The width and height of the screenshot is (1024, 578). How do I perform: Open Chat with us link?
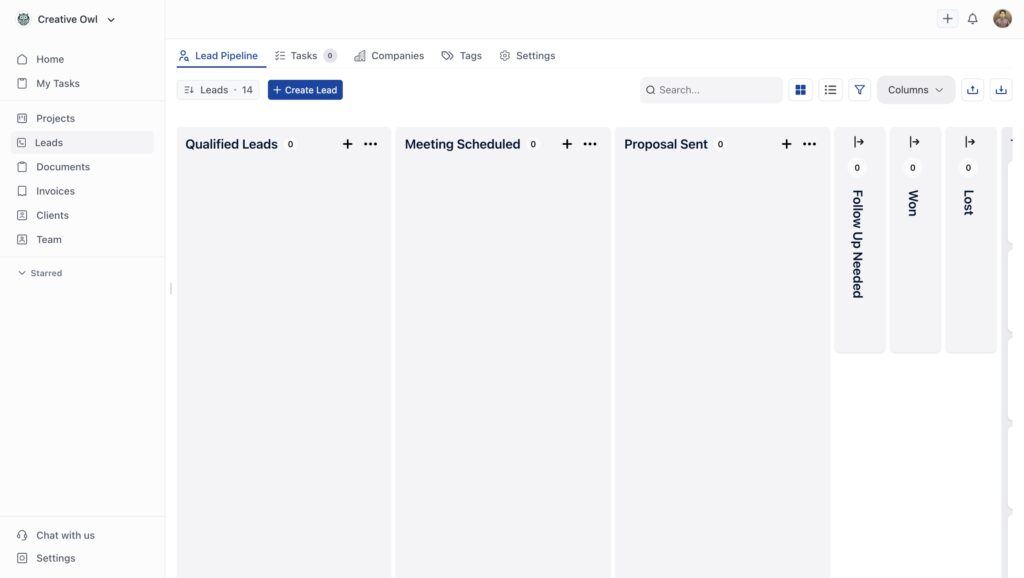[65, 535]
